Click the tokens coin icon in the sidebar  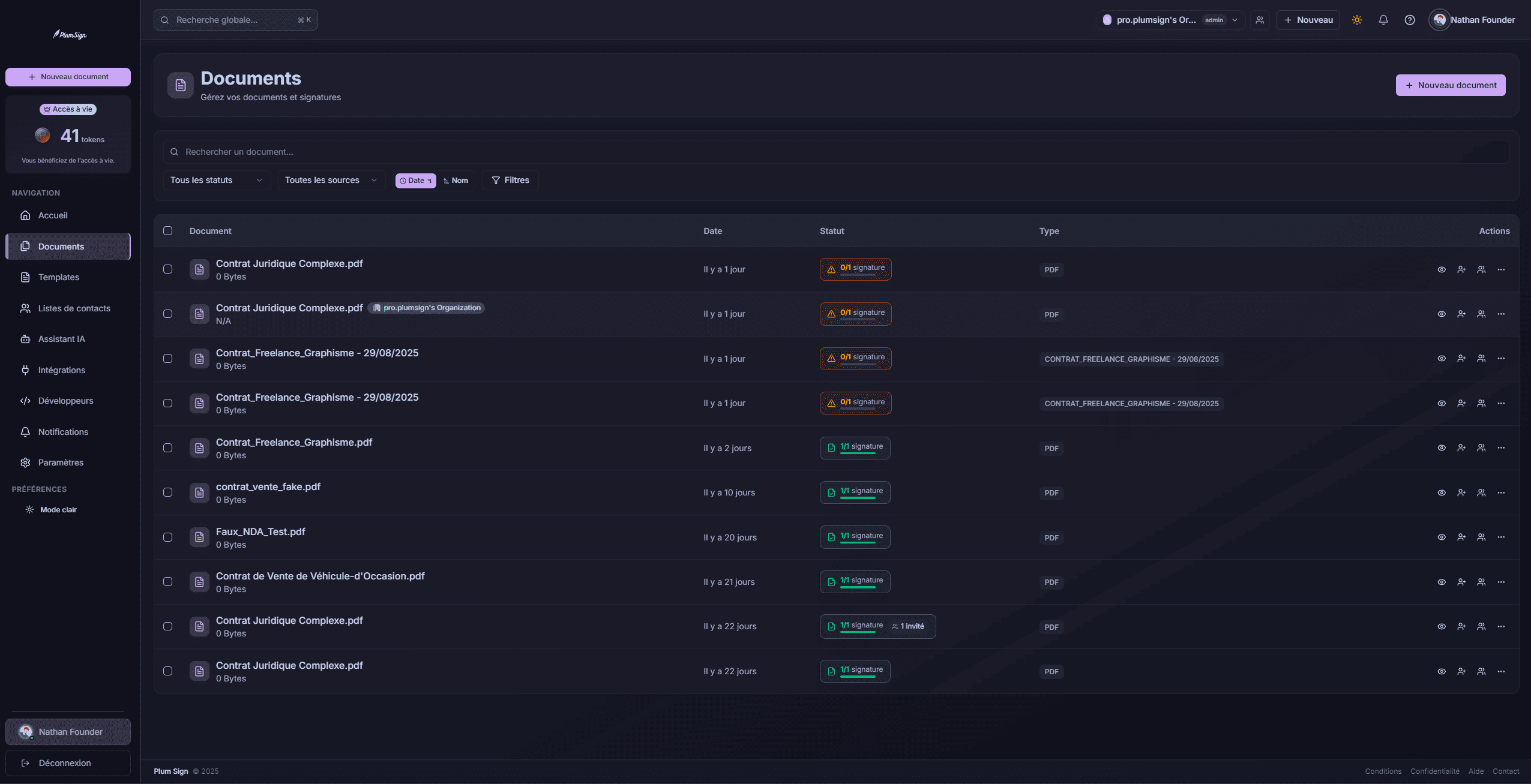click(43, 136)
